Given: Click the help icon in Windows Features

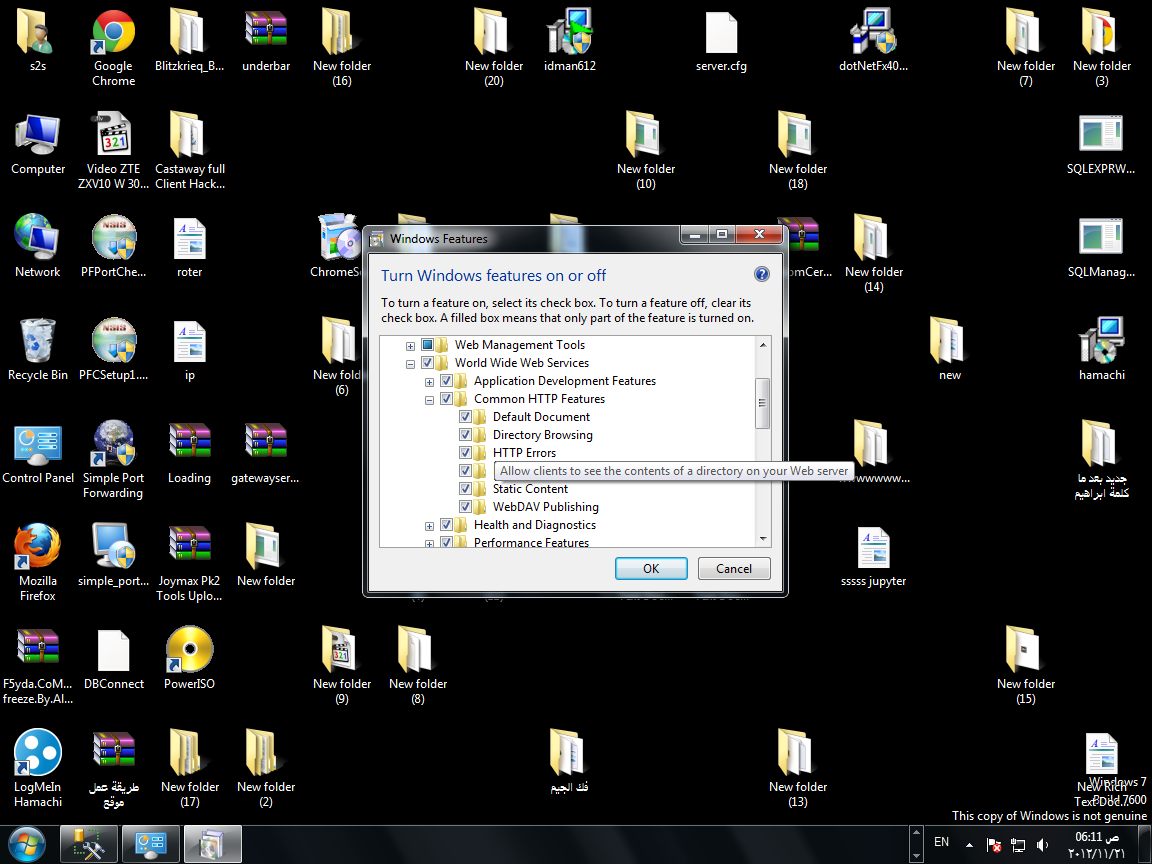Looking at the screenshot, I should (x=761, y=275).
